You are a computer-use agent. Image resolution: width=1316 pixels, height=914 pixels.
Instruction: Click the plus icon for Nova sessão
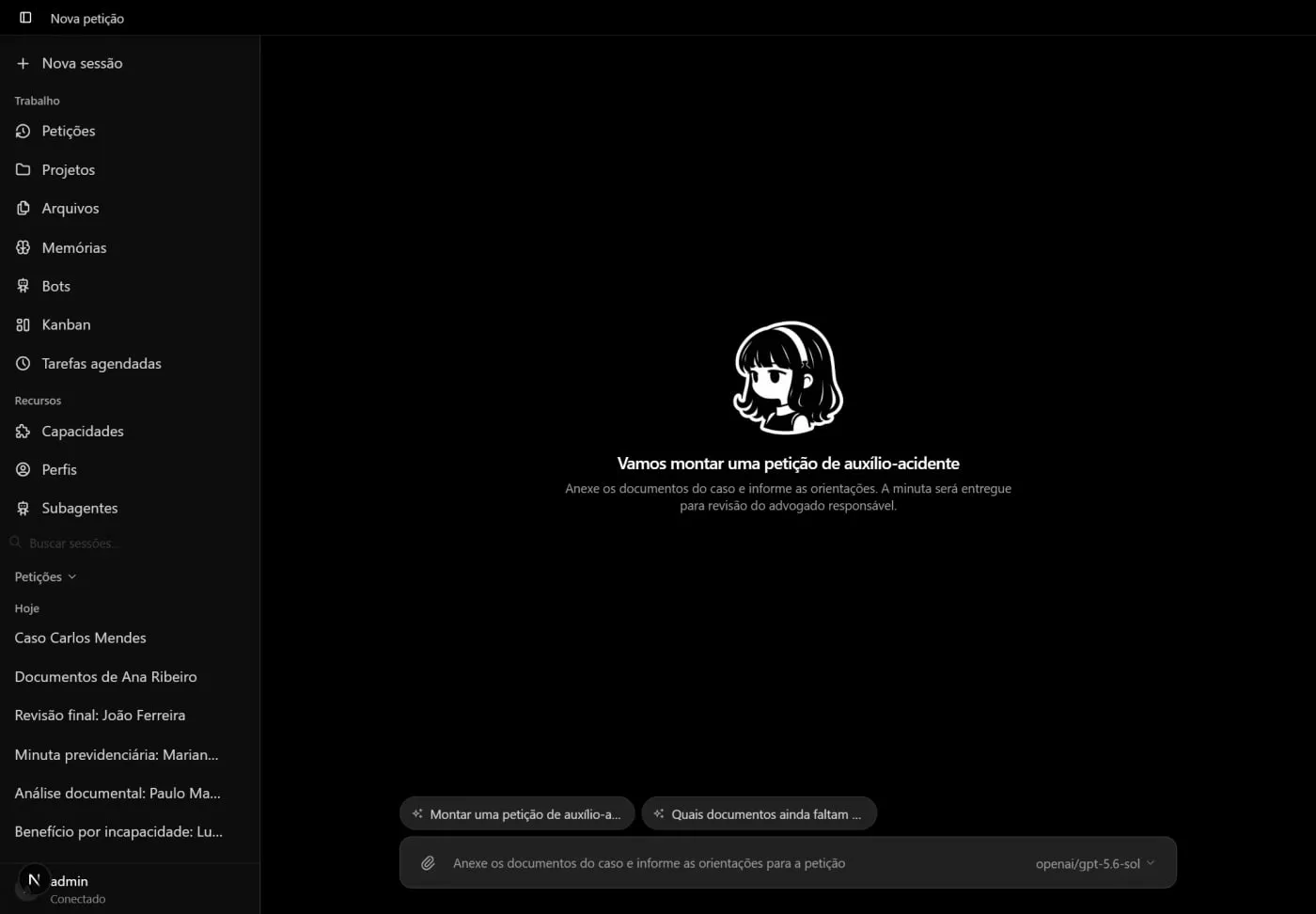click(23, 63)
